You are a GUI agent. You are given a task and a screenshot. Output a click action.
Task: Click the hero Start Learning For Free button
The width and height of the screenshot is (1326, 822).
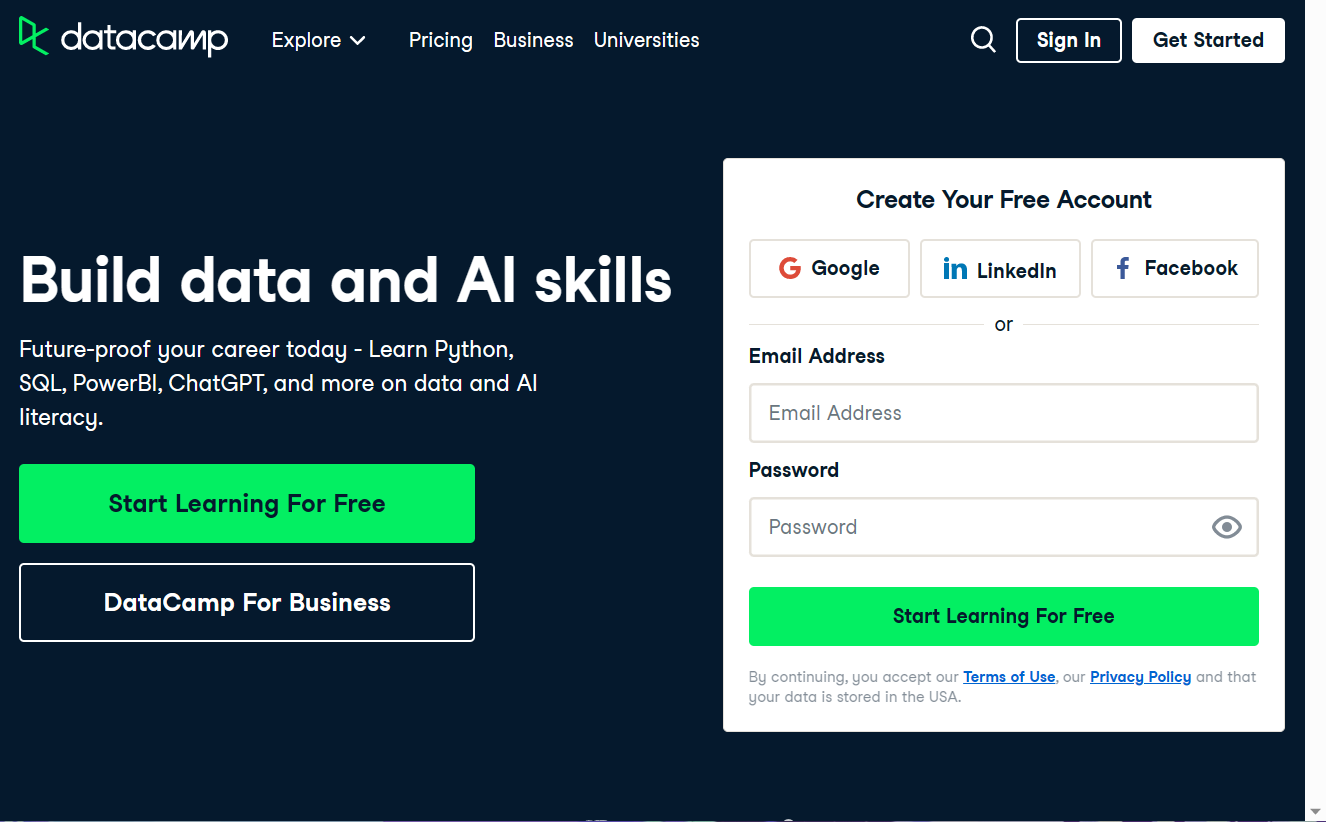tap(247, 503)
